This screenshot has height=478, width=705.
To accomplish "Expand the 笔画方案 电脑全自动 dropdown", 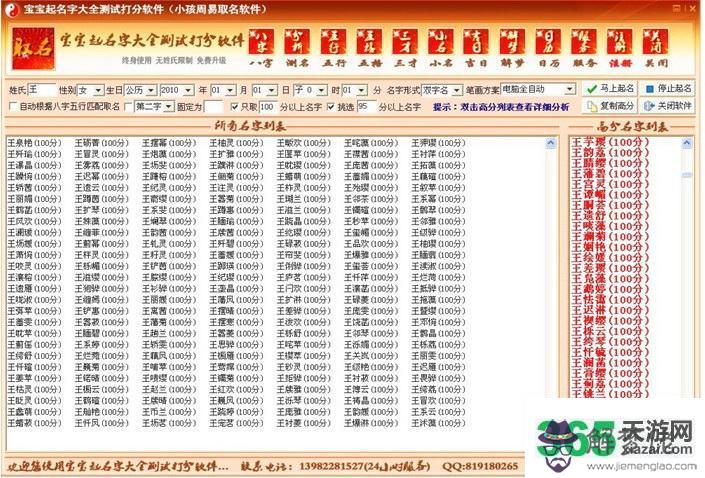I will [x=573, y=89].
